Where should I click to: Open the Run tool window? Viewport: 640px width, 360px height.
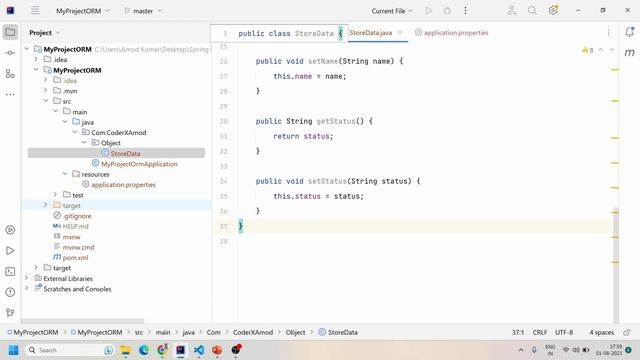click(x=10, y=251)
